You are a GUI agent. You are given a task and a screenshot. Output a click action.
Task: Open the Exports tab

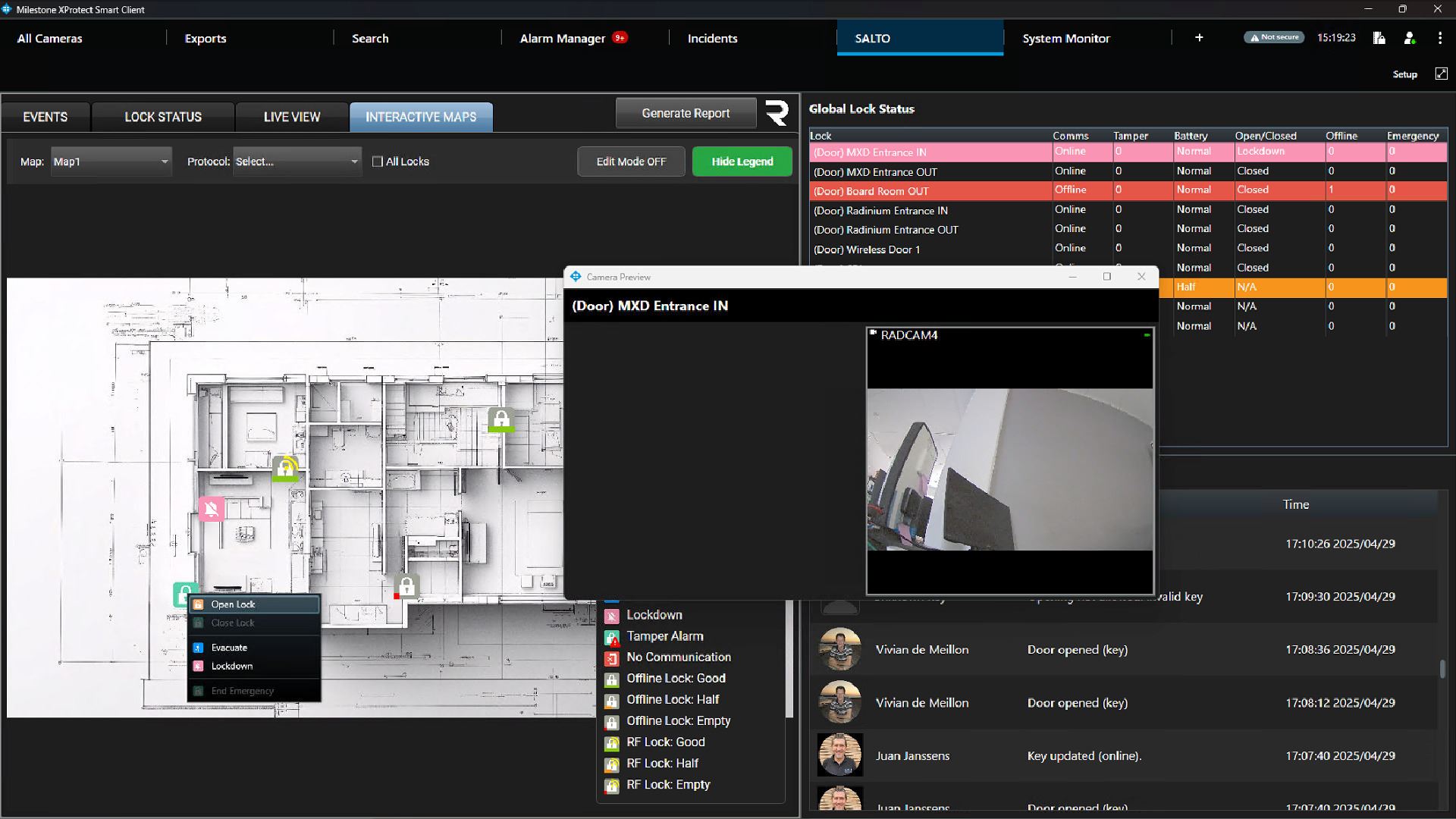[206, 38]
